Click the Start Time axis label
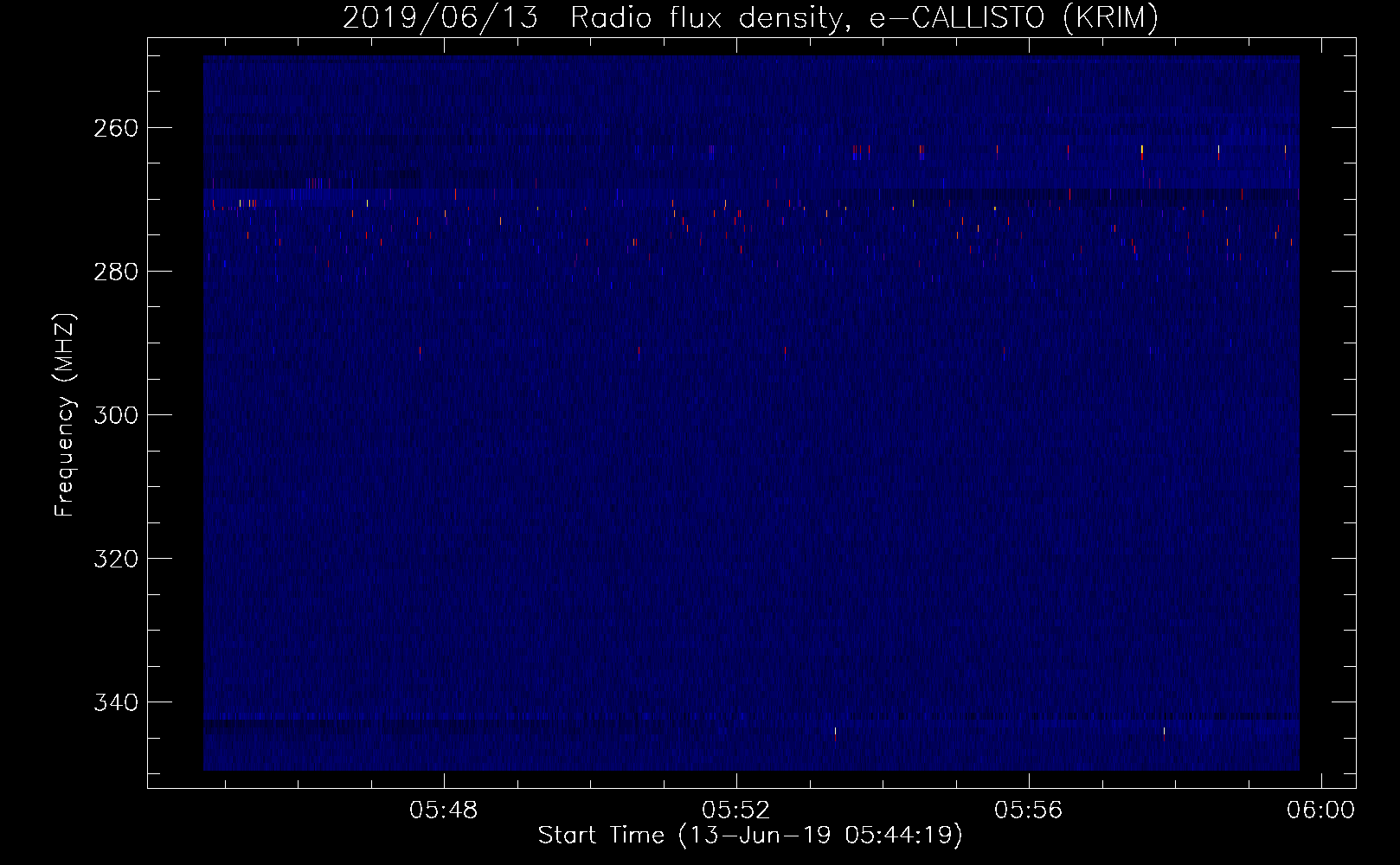1400x865 pixels. [x=750, y=836]
